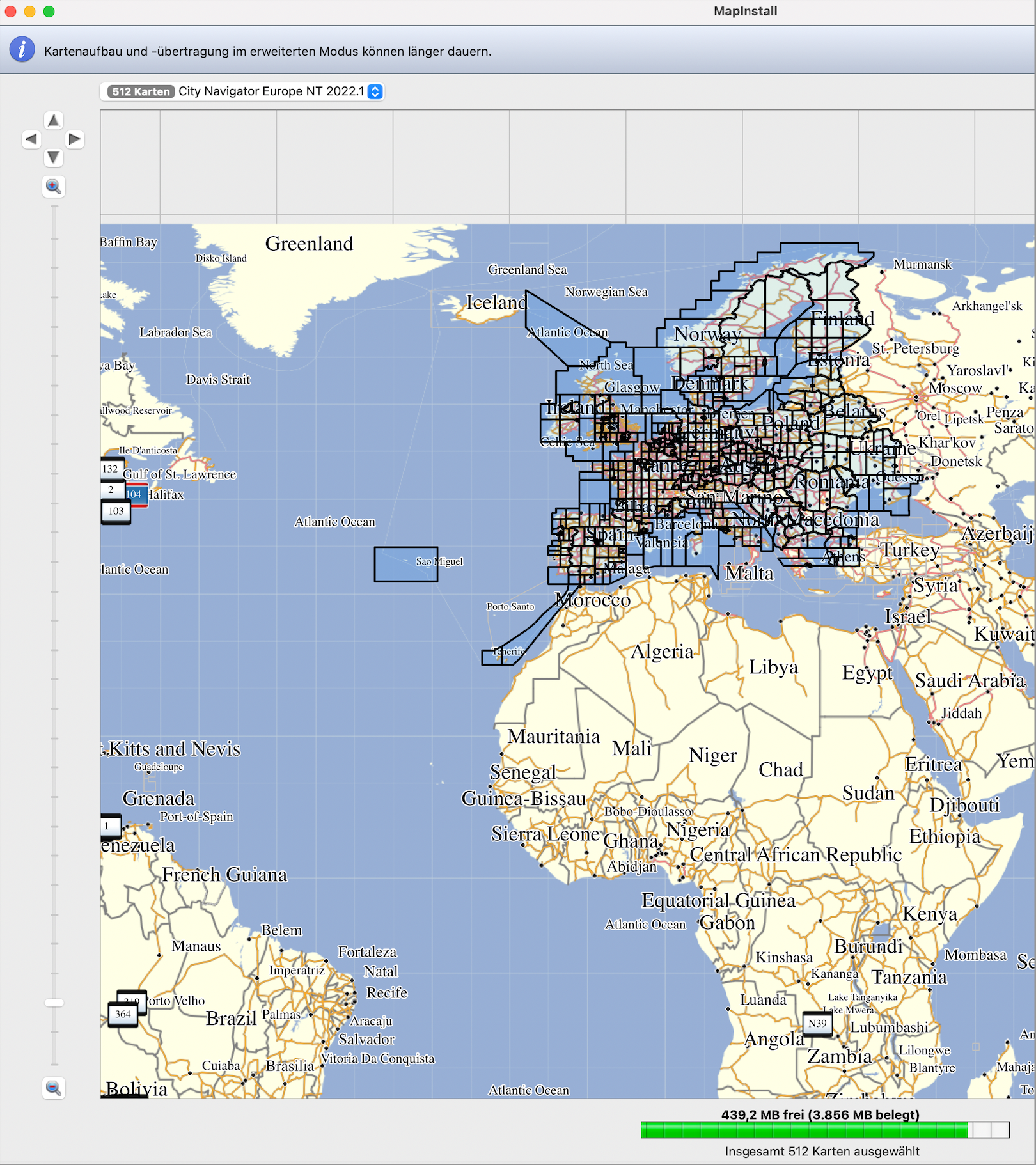Click highway shield 103 on map
Viewport: 1036px width, 1165px height.
pos(116,511)
